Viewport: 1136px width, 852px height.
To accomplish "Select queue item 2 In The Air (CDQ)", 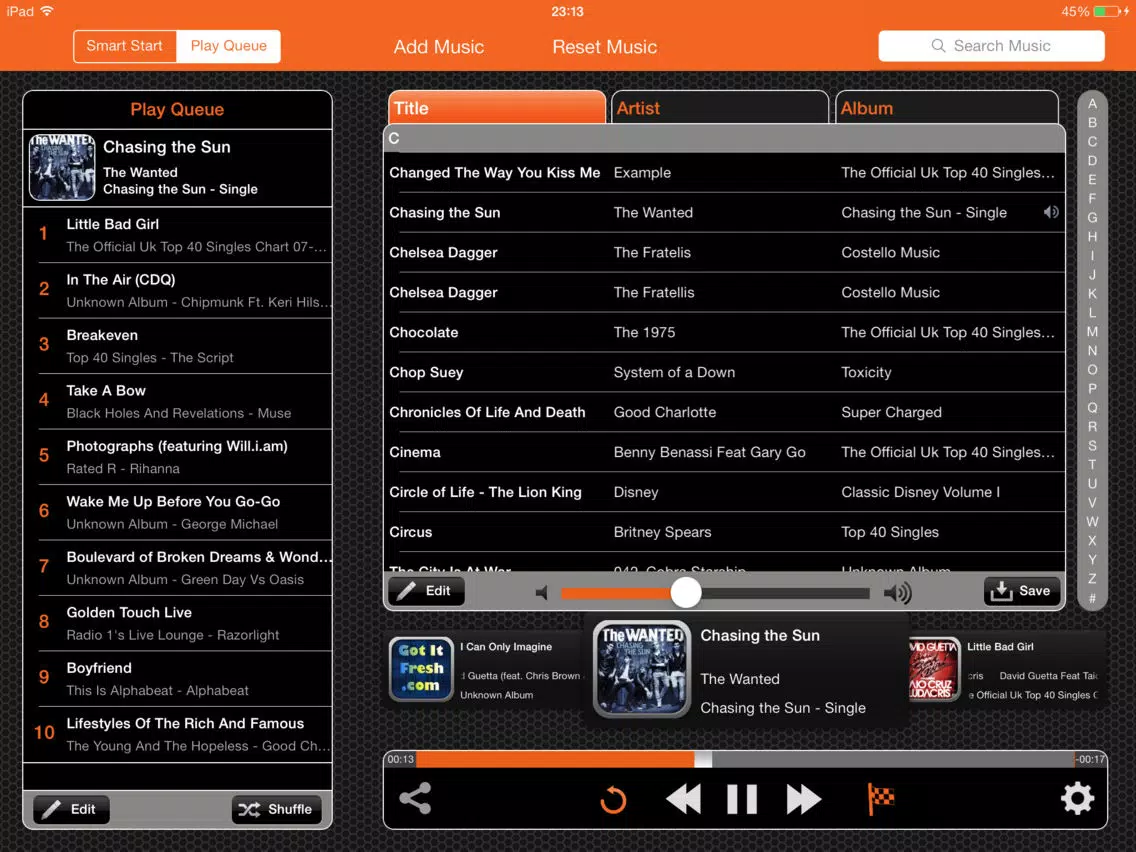I will pyautogui.click(x=178, y=291).
